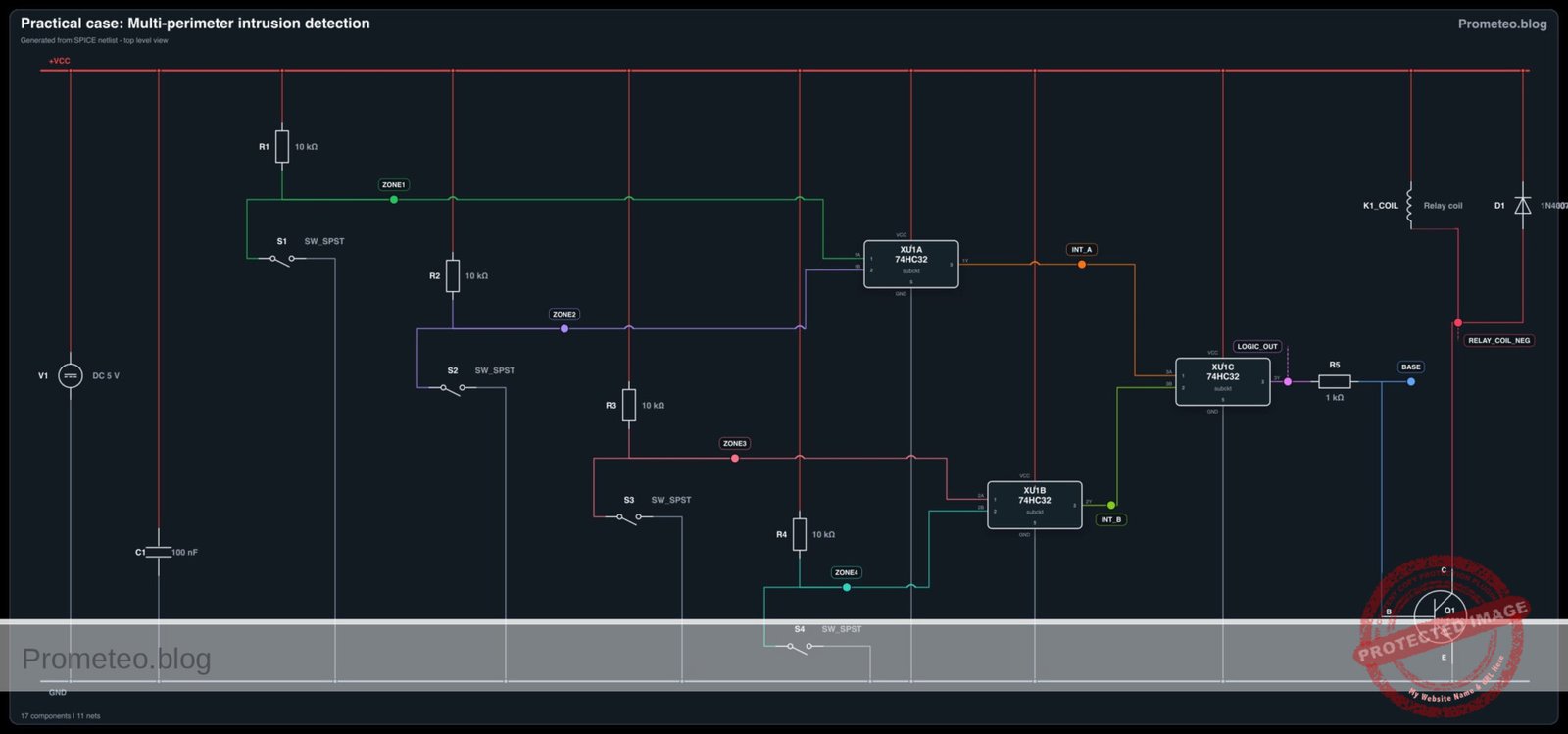Click the R5 1 kΩ resistor symbol
The image size is (1568, 734).
click(1335, 381)
